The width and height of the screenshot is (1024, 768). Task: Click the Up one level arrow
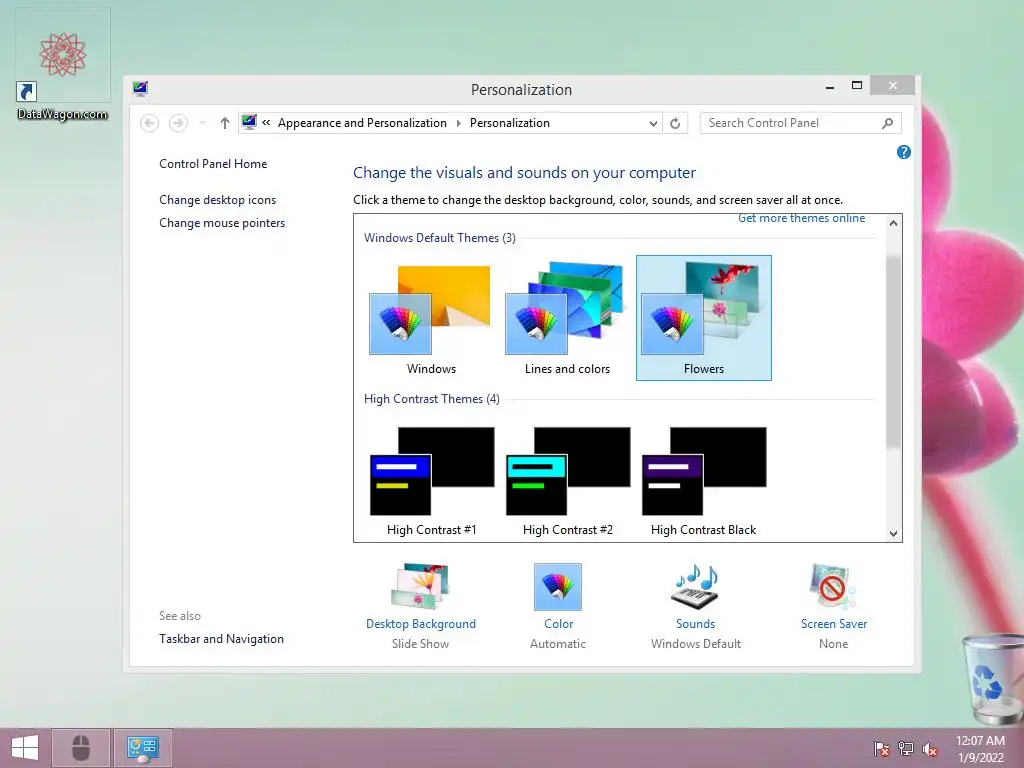point(225,123)
